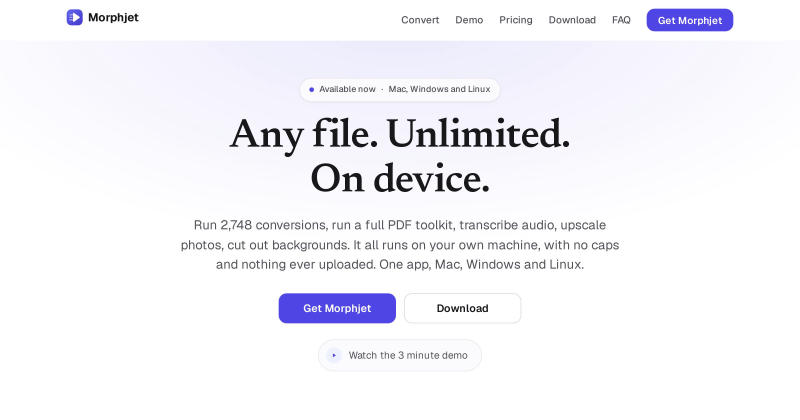Screen dimensions: 800x420
Task: Click Mac, Windows and Linux badge label
Action: pos(439,89)
